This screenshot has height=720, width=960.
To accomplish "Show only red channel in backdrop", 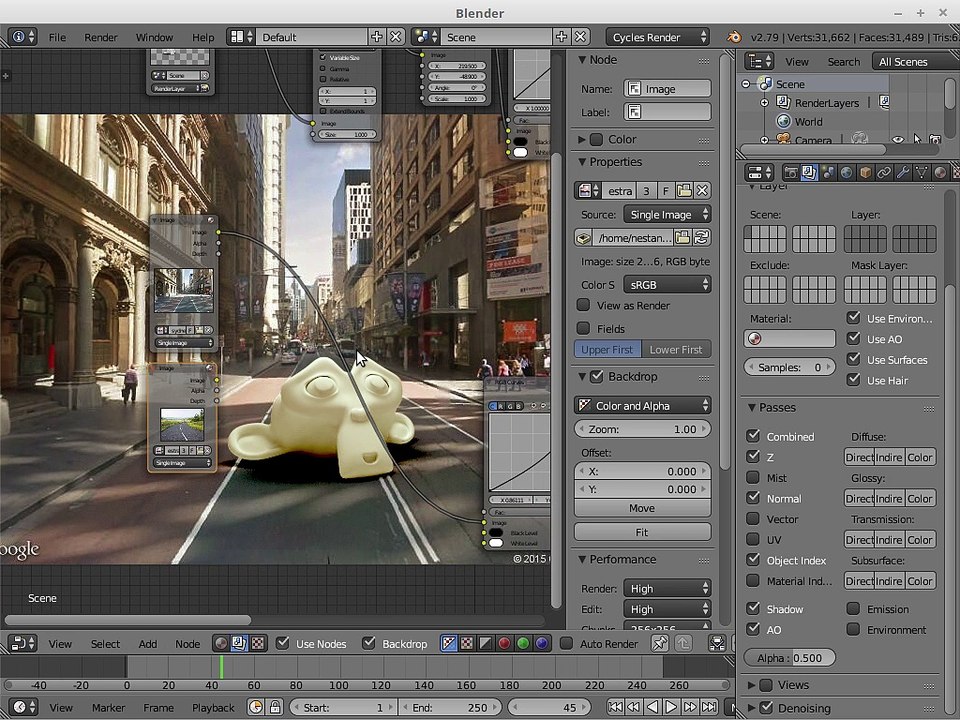I will tap(504, 643).
